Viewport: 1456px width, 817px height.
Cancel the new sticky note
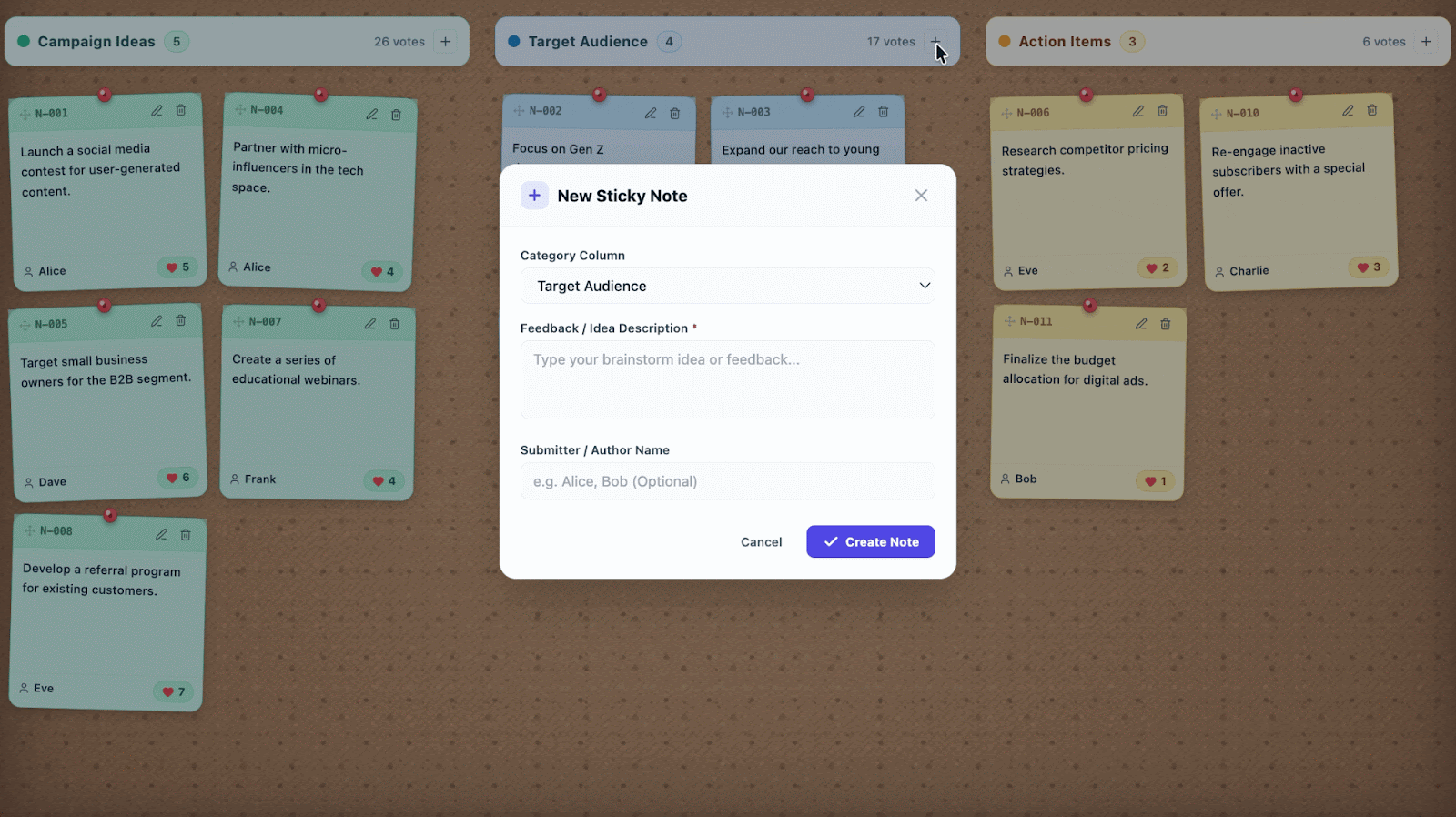(762, 542)
